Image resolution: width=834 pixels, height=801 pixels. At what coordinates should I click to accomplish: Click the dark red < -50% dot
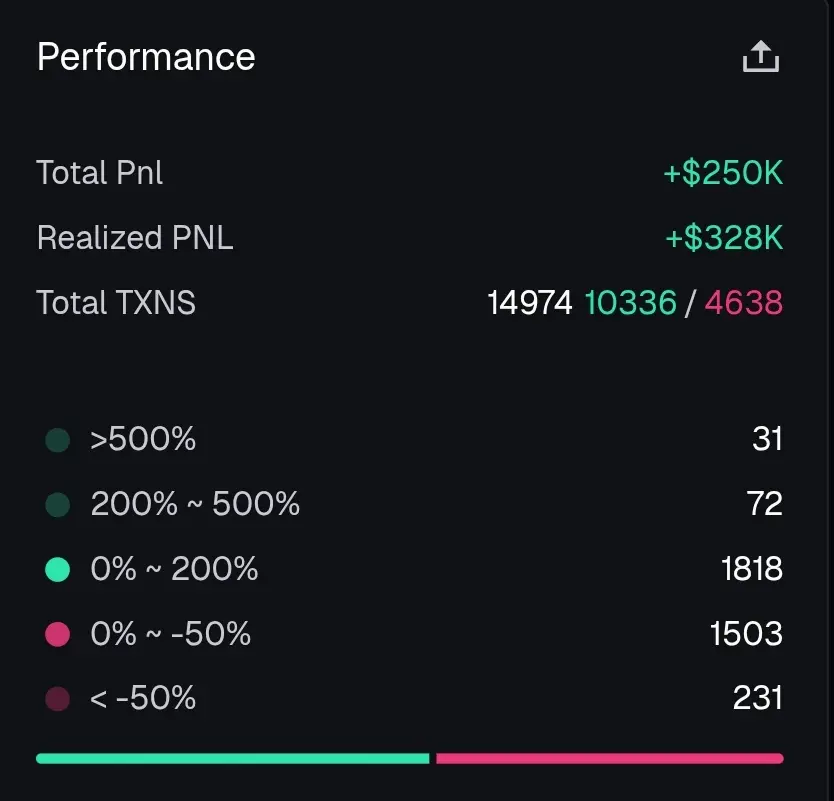click(58, 698)
